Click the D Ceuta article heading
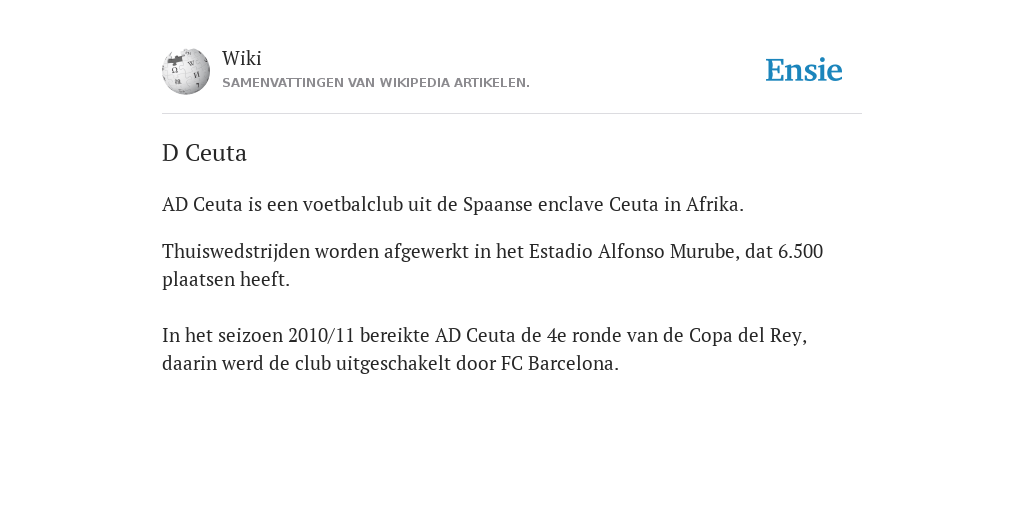 pos(204,153)
